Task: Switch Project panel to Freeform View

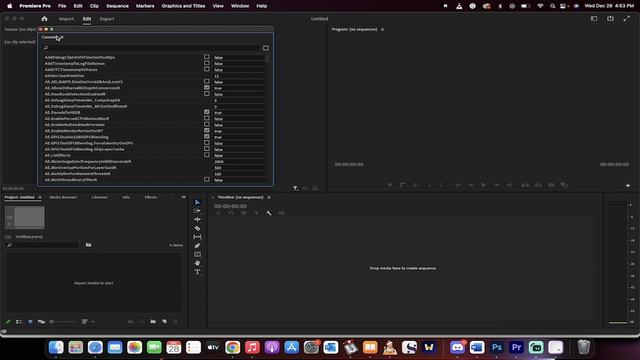Action: pyautogui.click(x=41, y=322)
